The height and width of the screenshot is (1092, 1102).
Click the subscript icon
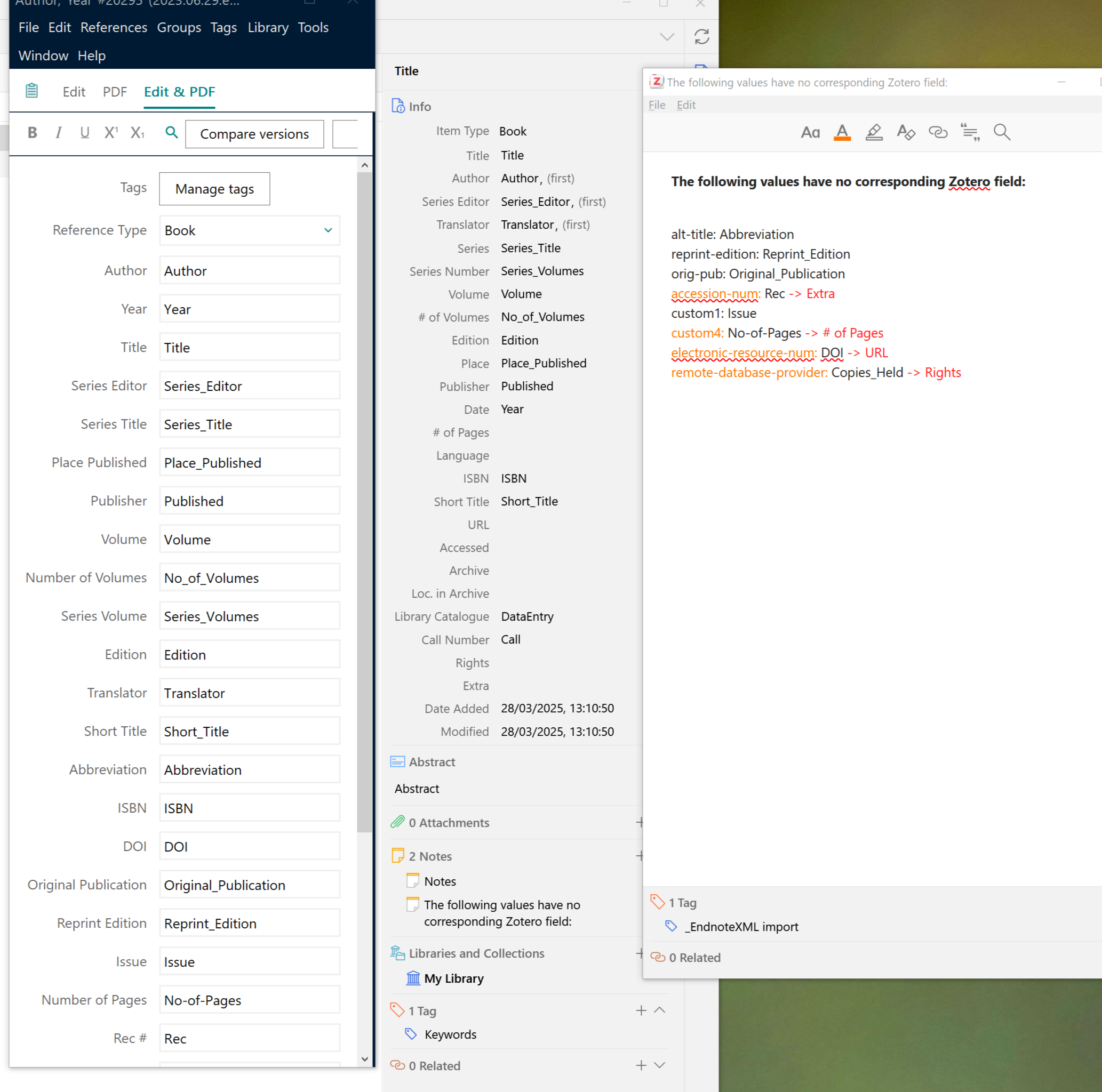tap(138, 133)
